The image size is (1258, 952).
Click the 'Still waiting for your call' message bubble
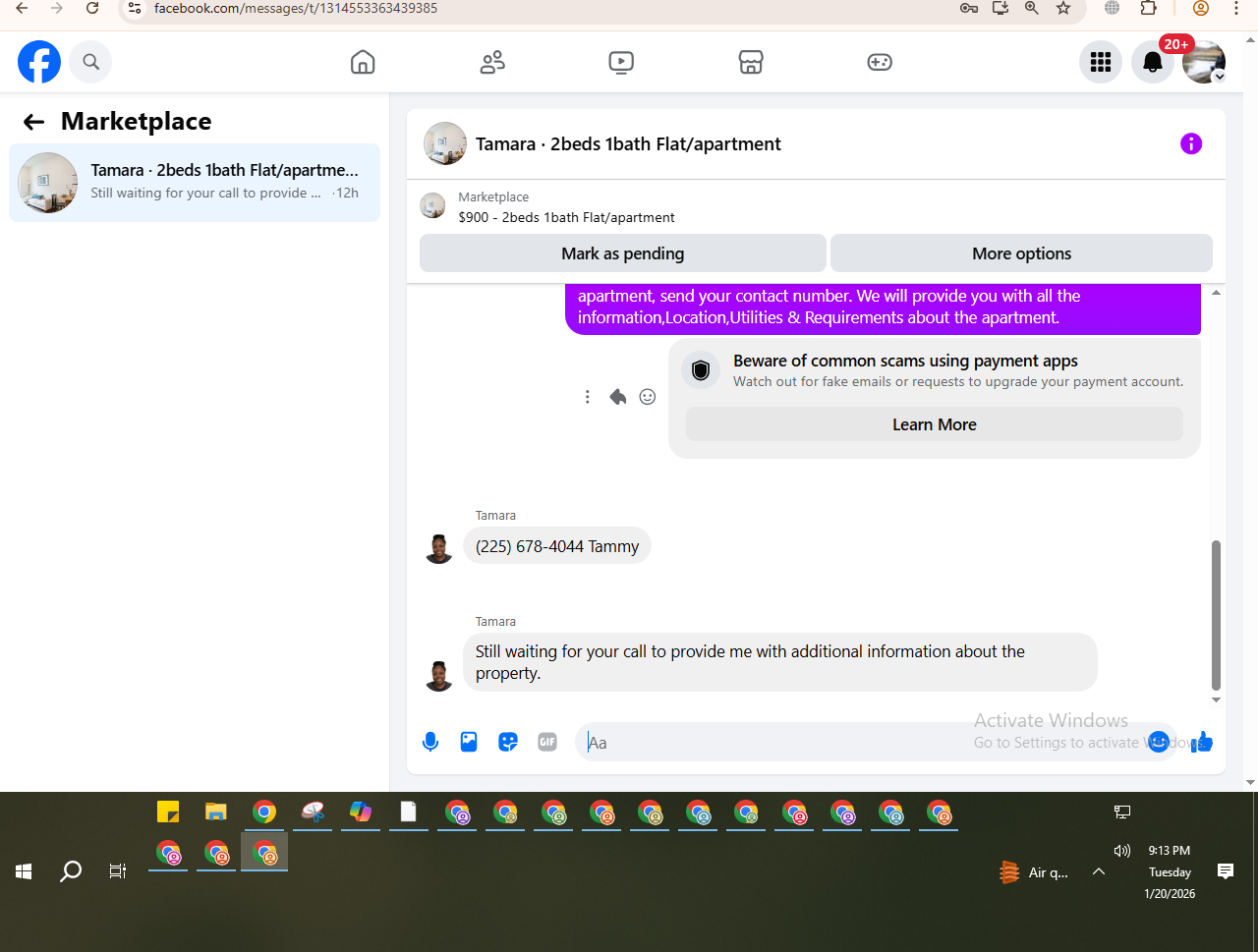tap(779, 662)
